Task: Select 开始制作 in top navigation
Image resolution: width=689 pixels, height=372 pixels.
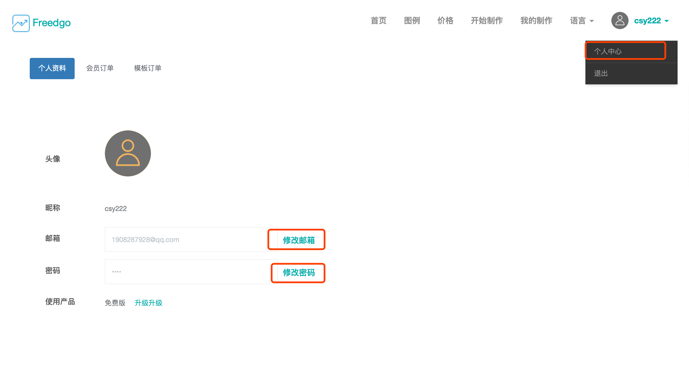Action: click(486, 21)
